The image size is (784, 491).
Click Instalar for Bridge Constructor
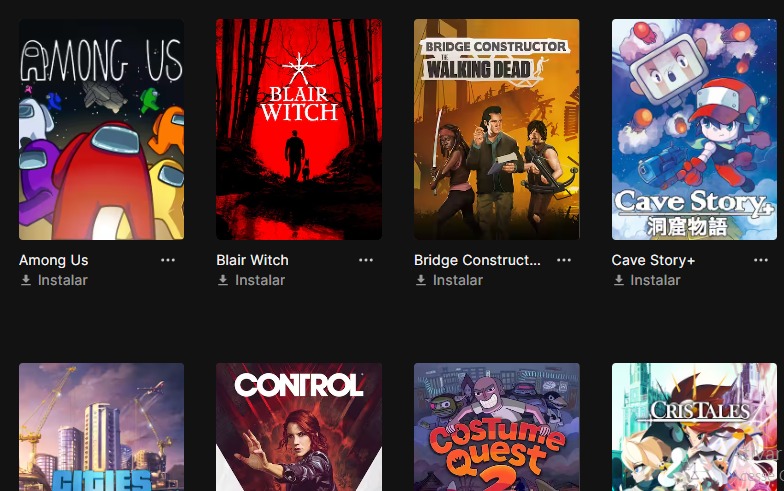tap(458, 280)
